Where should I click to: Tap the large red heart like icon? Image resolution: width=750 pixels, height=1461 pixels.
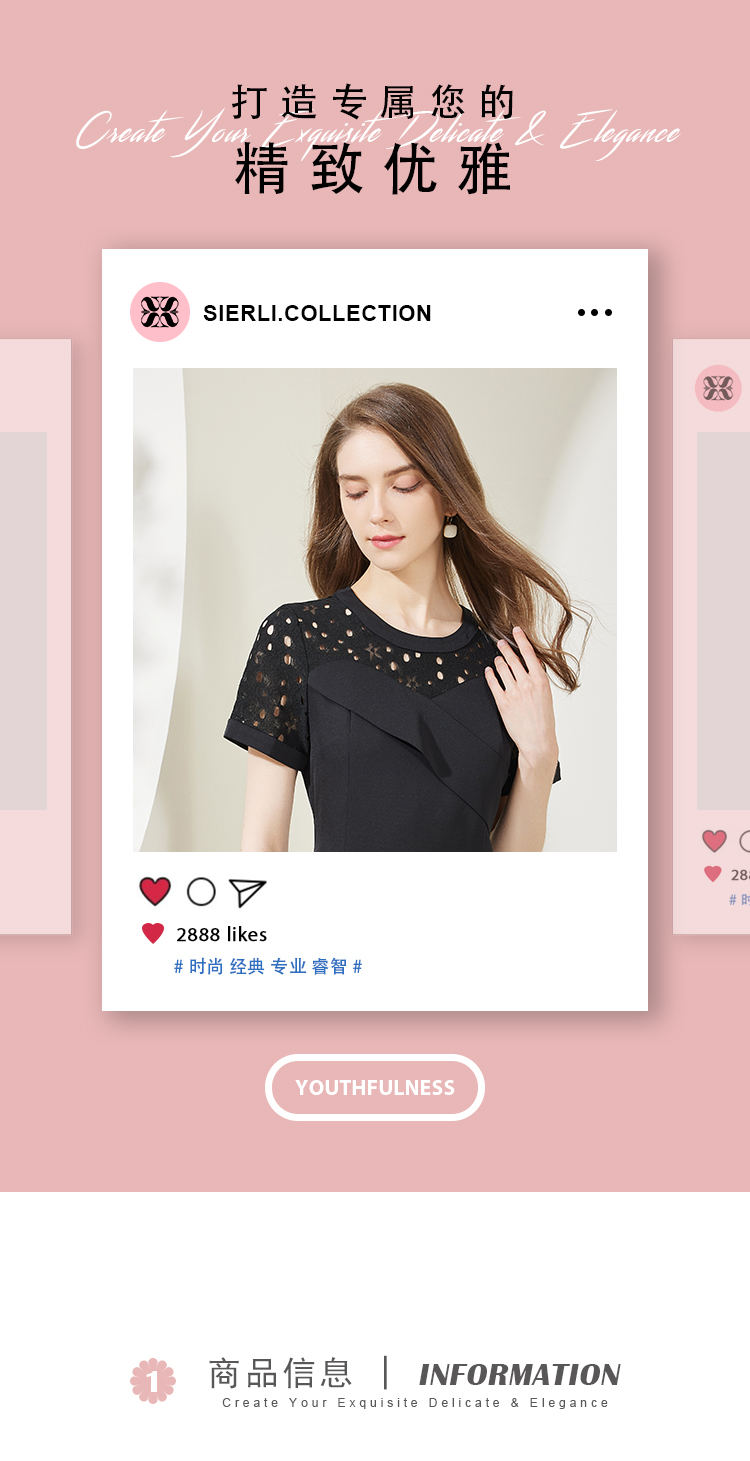click(x=155, y=892)
